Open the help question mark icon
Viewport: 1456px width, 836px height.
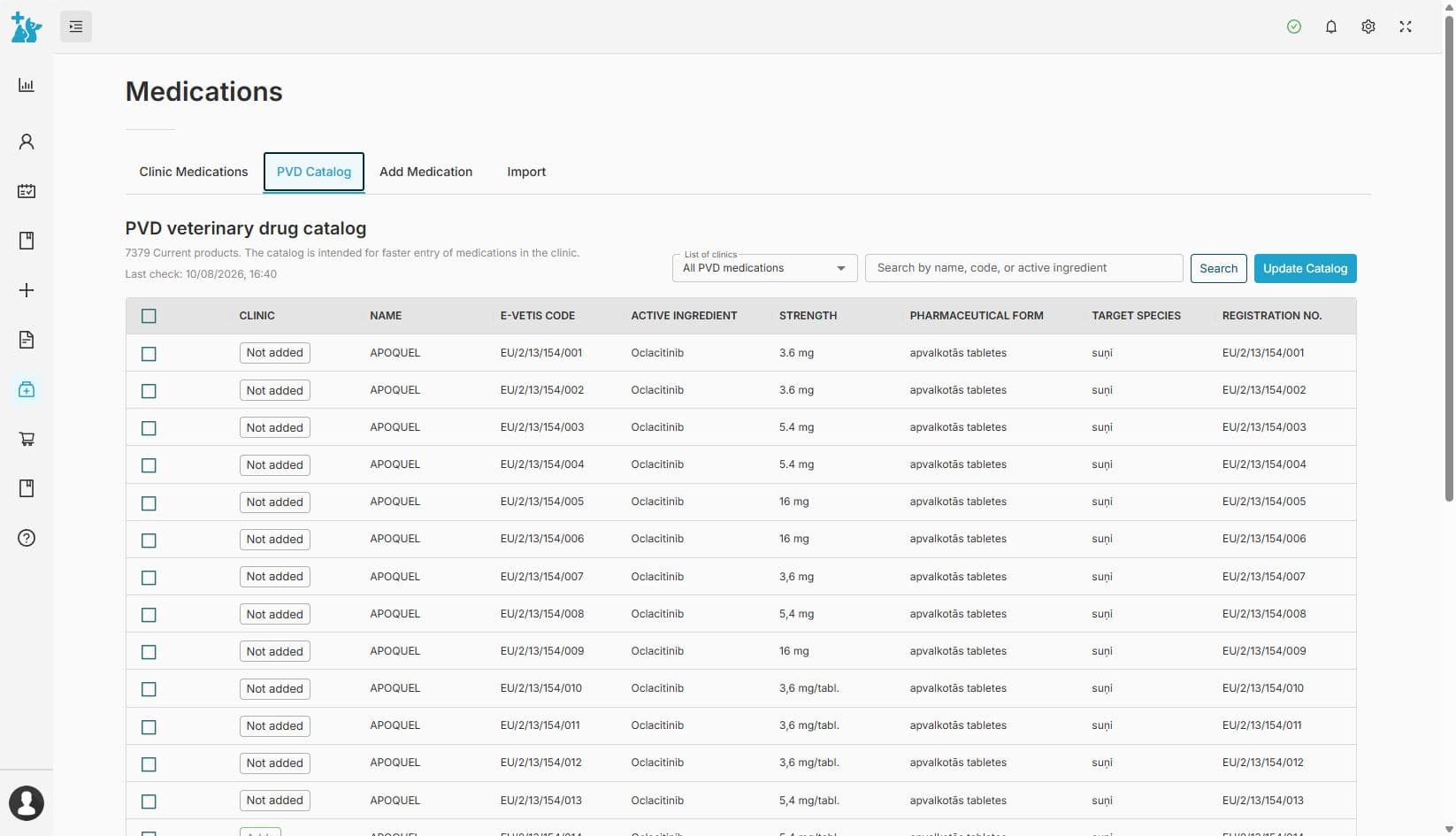[x=27, y=538]
